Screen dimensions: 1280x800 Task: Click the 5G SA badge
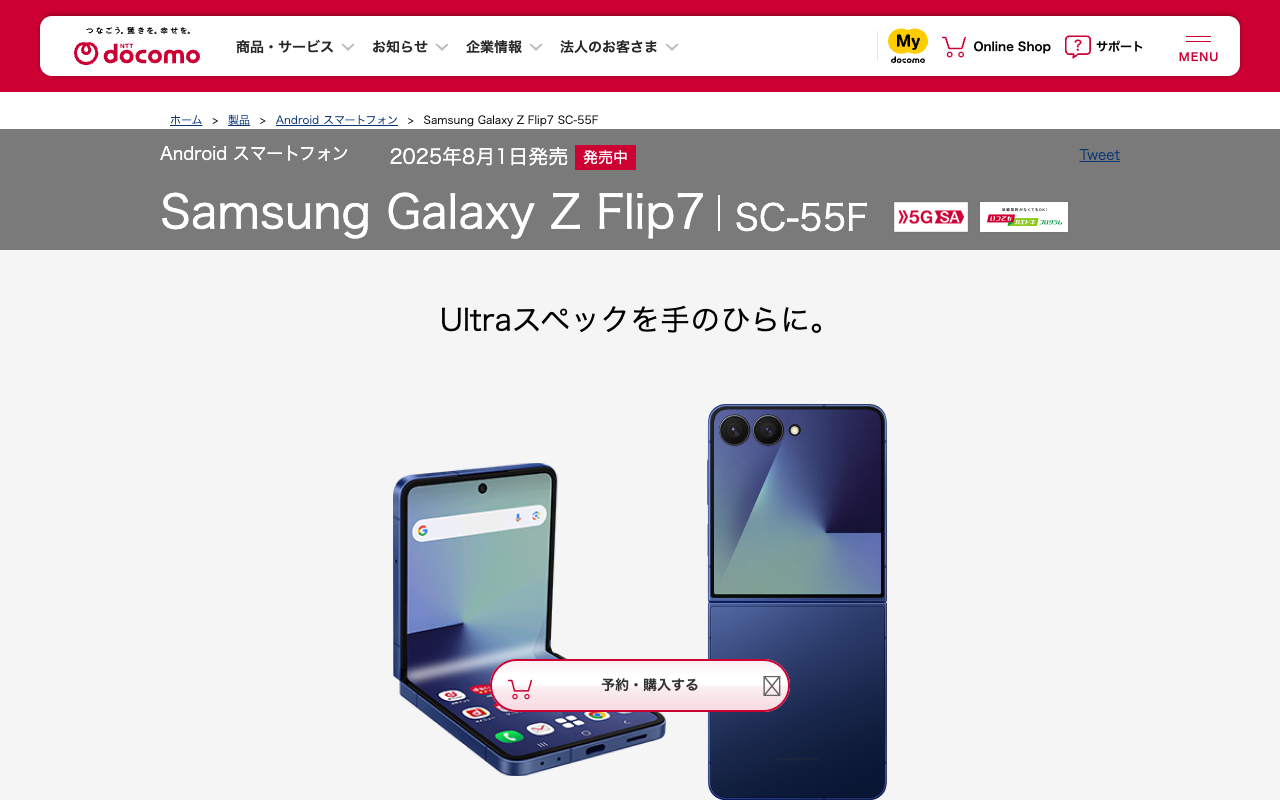(x=931, y=217)
